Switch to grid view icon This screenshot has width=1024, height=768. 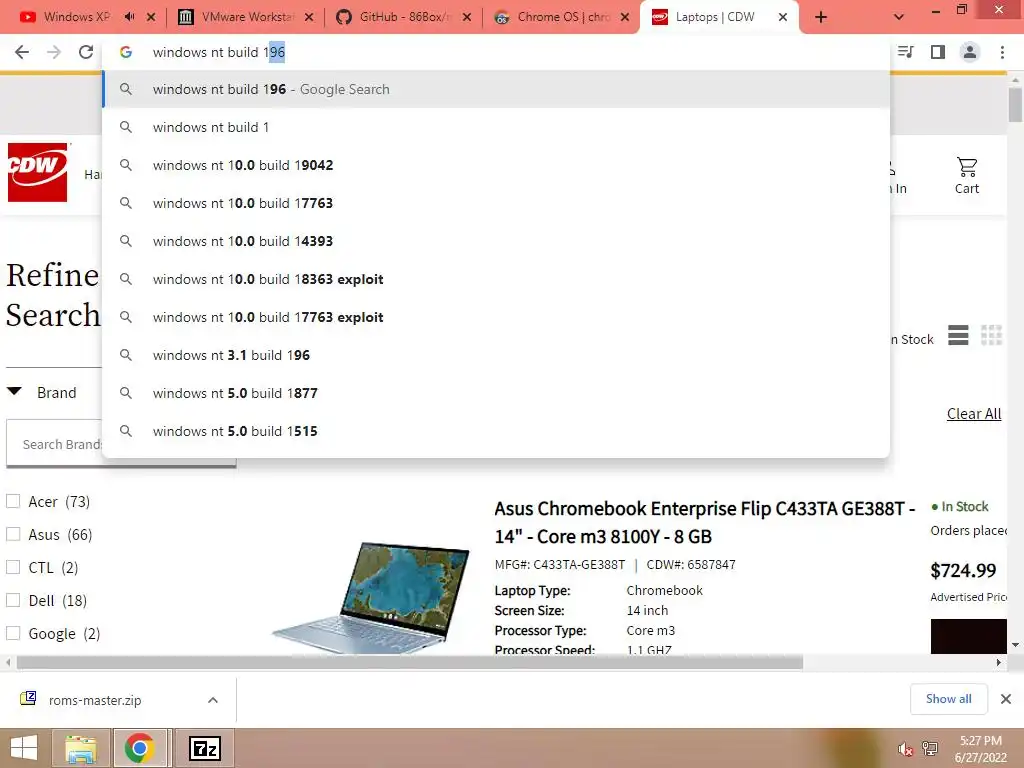pos(991,336)
